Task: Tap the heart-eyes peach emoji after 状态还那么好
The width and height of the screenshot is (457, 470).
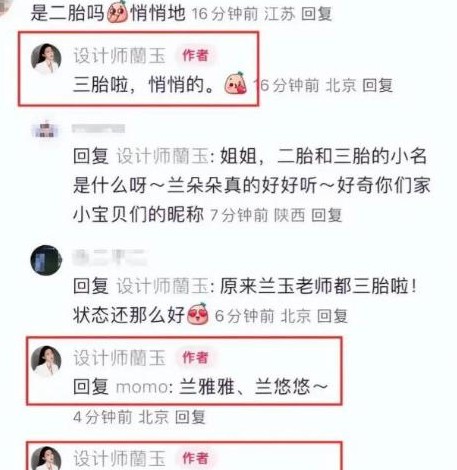Action: coord(198,314)
